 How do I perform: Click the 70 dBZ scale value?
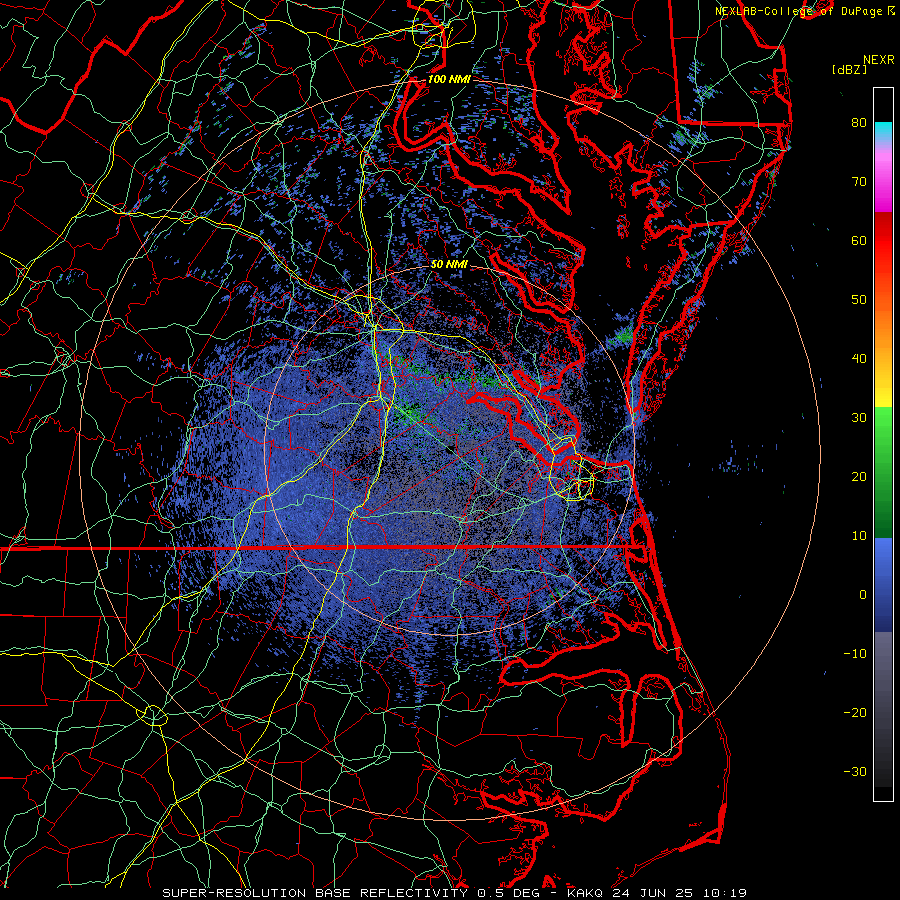(859, 181)
